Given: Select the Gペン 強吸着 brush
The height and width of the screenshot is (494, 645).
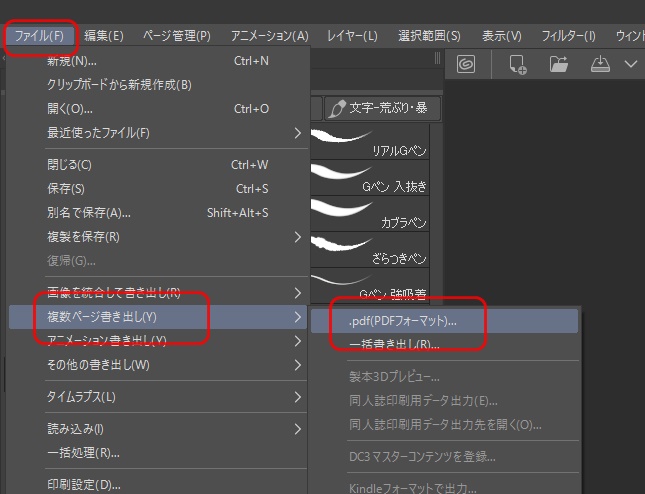Looking at the screenshot, I should 370,286.
